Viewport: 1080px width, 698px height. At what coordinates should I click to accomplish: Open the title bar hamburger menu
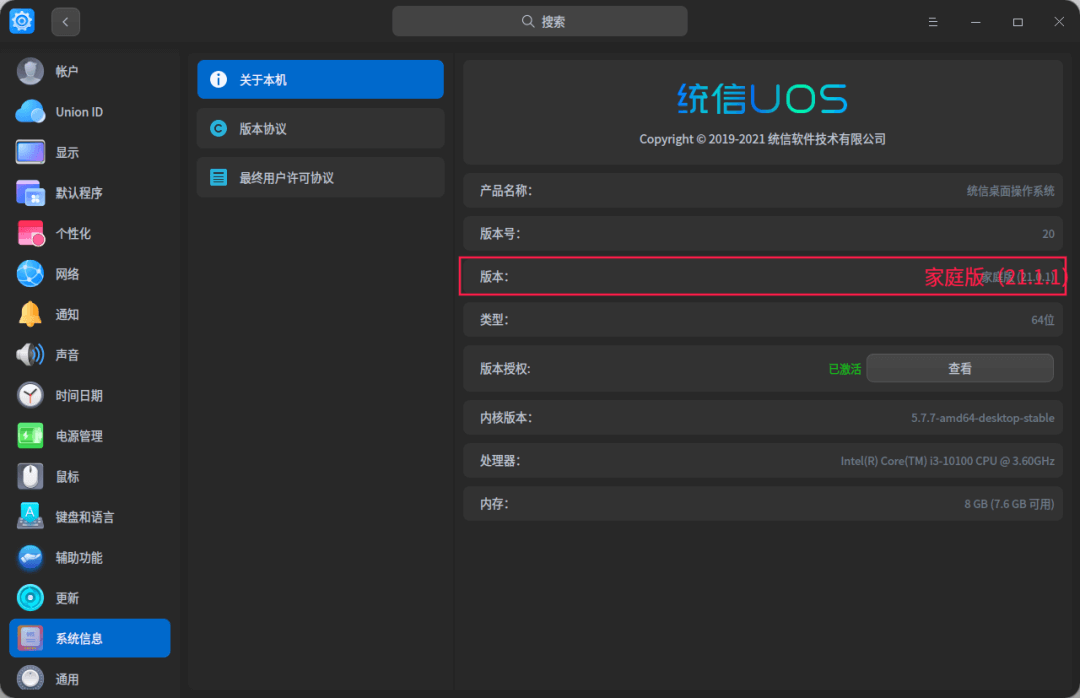click(933, 22)
